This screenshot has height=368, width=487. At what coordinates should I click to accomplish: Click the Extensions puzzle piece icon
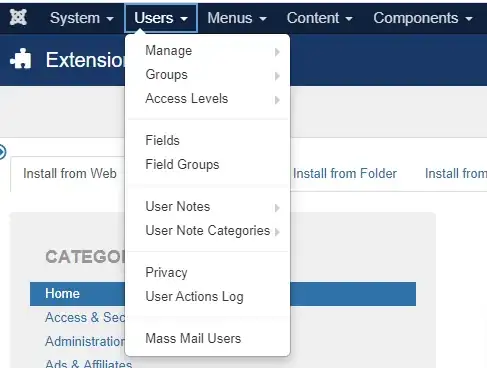pyautogui.click(x=21, y=59)
